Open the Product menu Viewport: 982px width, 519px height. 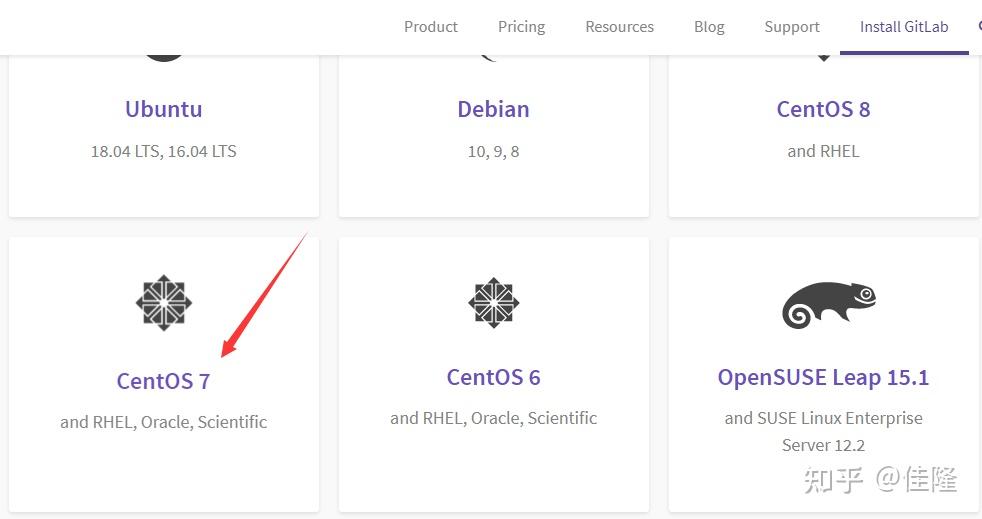pyautogui.click(x=431, y=27)
